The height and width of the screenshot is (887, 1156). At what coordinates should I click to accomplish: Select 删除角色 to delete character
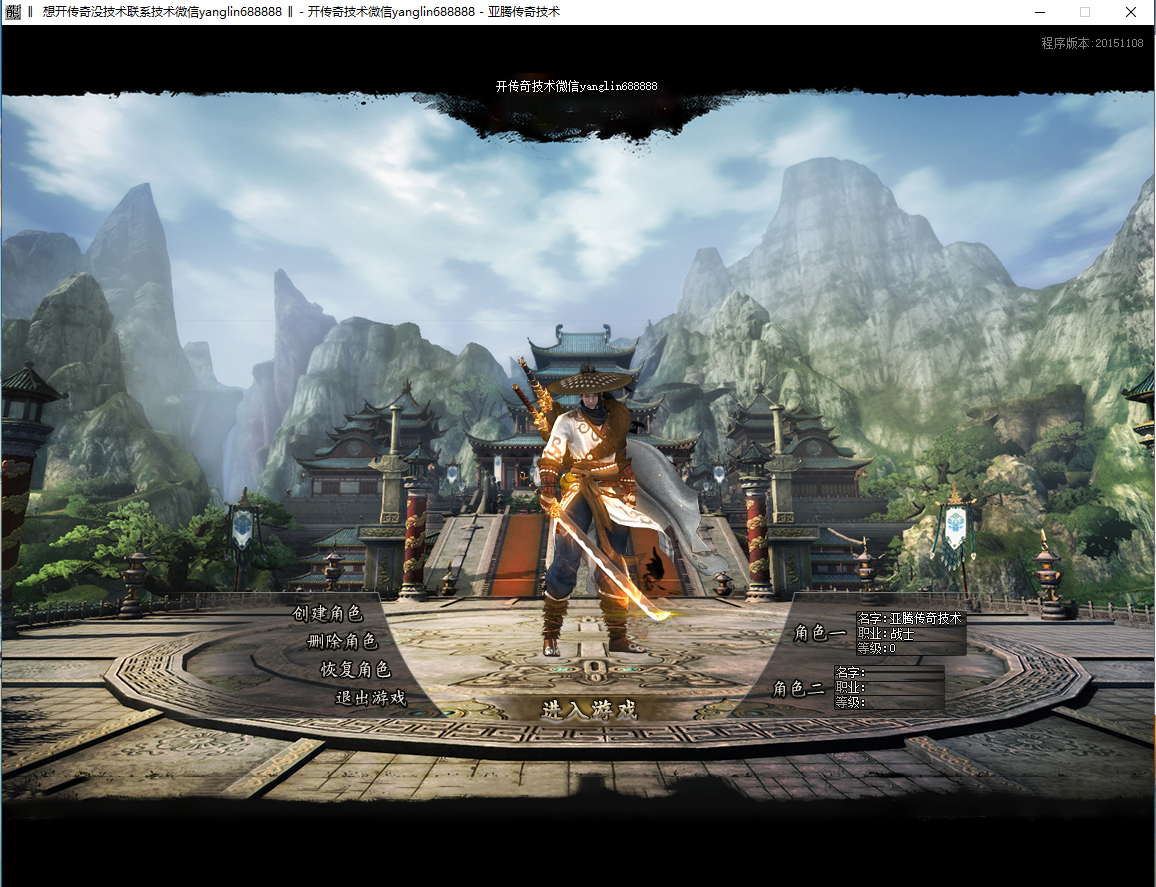[x=342, y=641]
